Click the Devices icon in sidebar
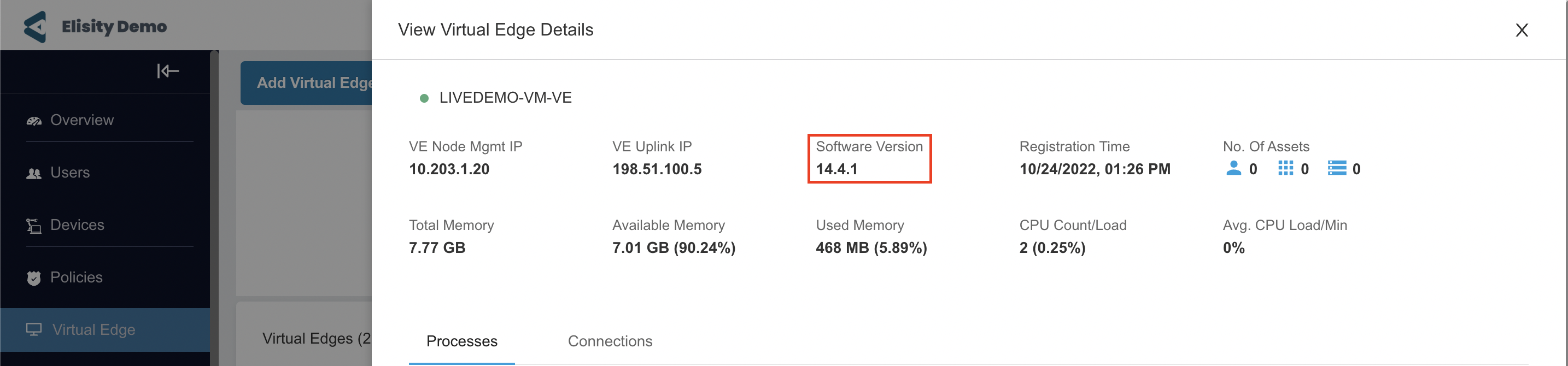This screenshot has width=1568, height=366. pyautogui.click(x=34, y=226)
